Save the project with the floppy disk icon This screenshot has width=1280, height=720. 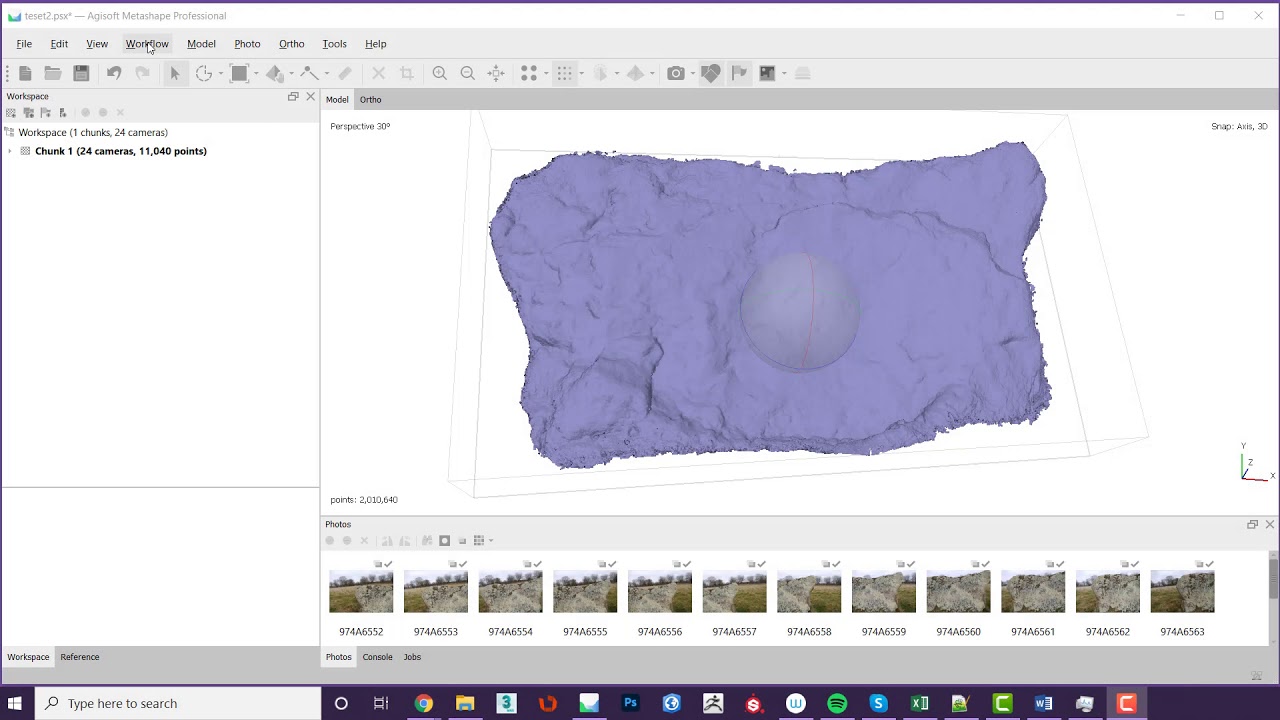[81, 73]
